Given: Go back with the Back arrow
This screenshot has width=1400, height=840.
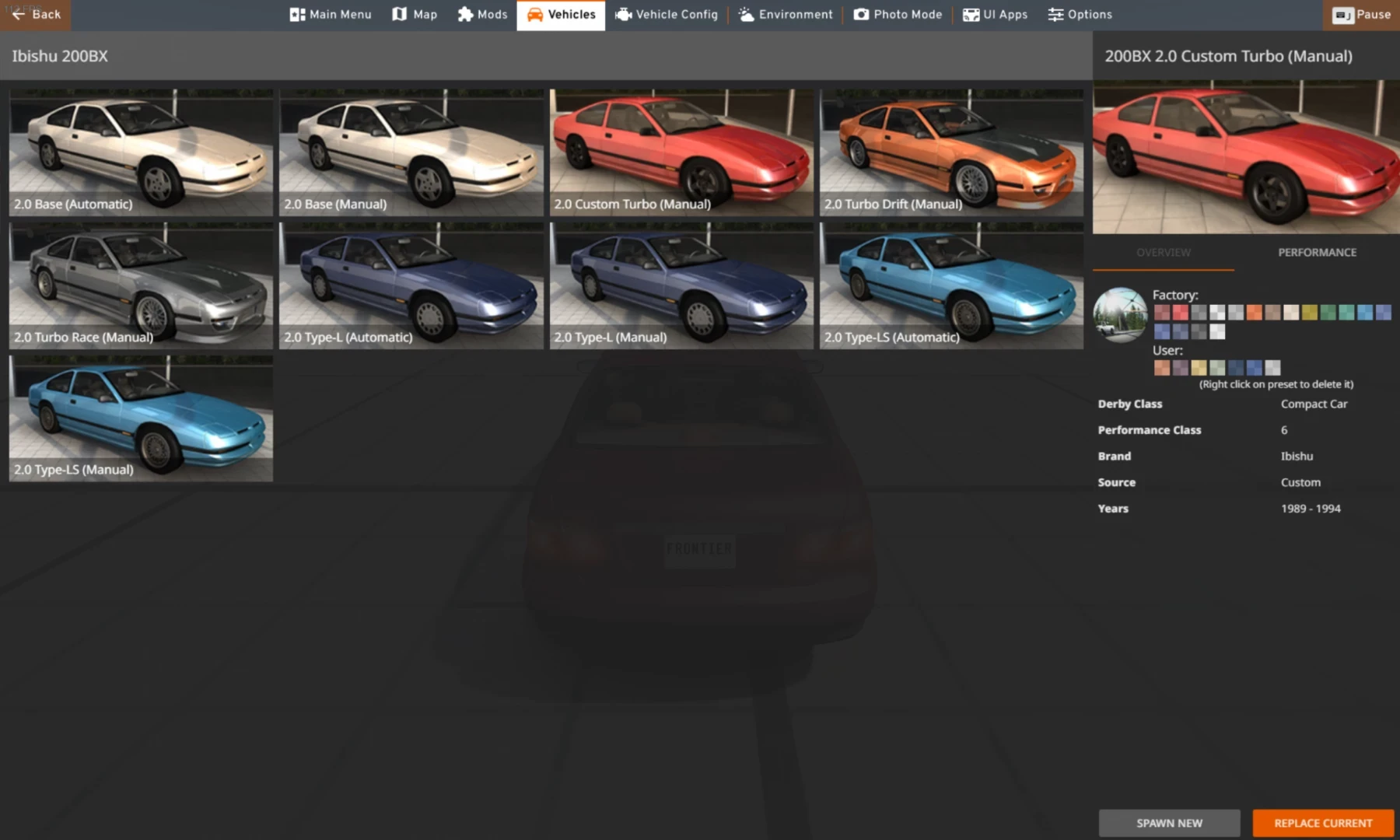Looking at the screenshot, I should (35, 14).
